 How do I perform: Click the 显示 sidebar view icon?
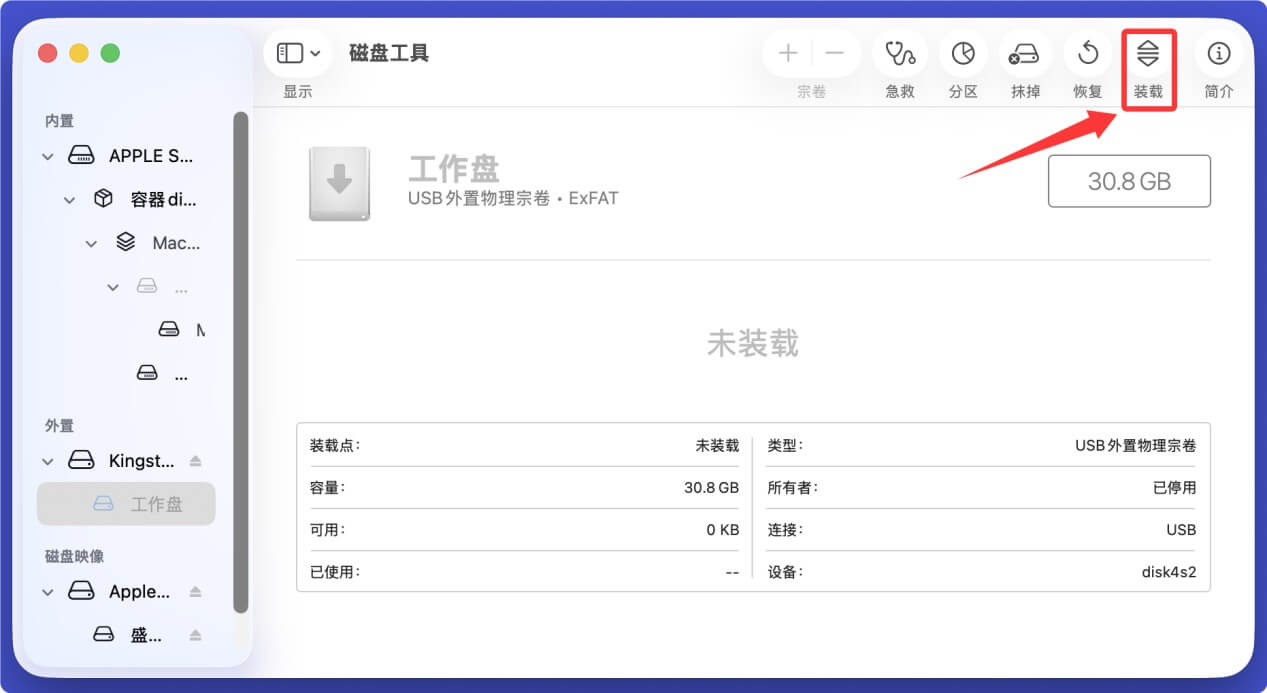[x=288, y=53]
